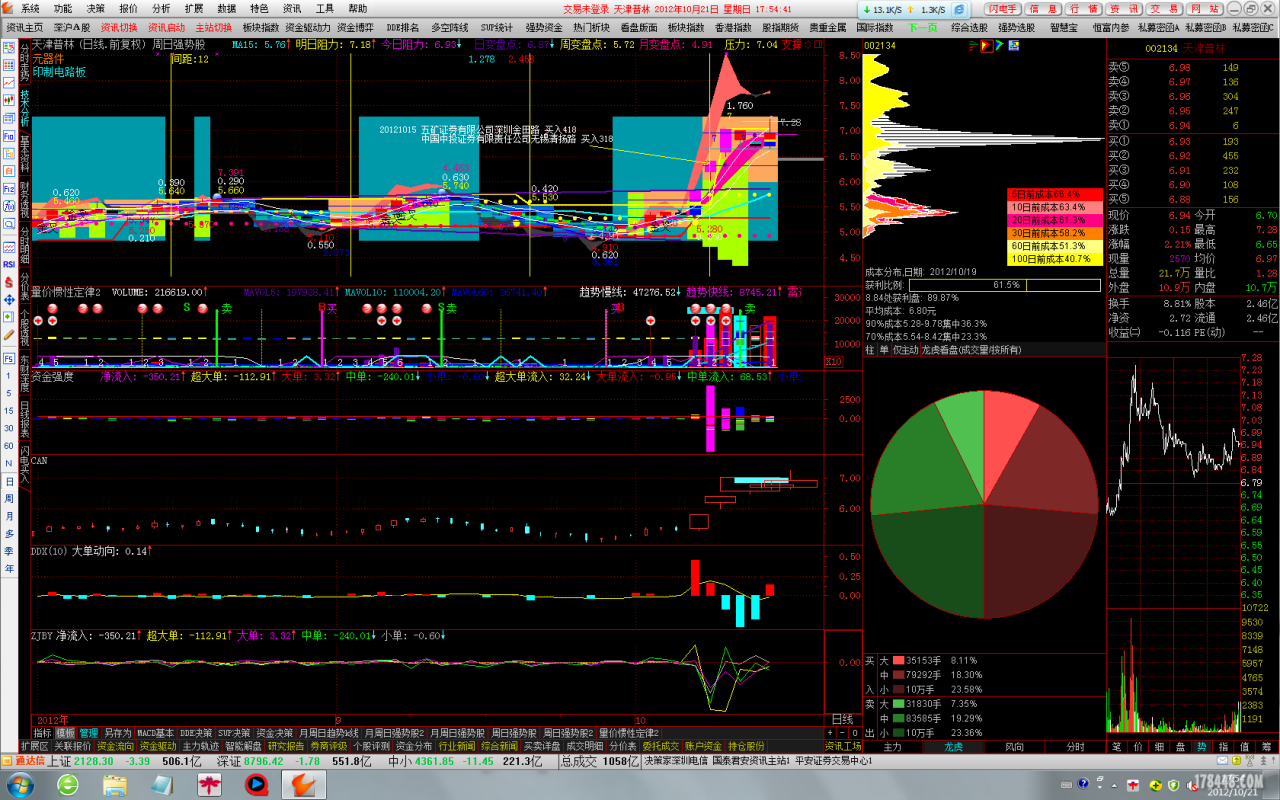Image resolution: width=1280 pixels, height=800 pixels.
Task: Switch to the 分时 tab under pie chart
Action: 1076,746
